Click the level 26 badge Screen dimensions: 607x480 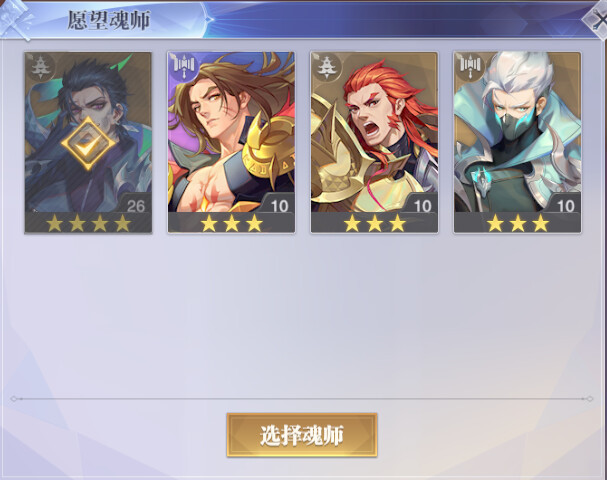[x=135, y=205]
